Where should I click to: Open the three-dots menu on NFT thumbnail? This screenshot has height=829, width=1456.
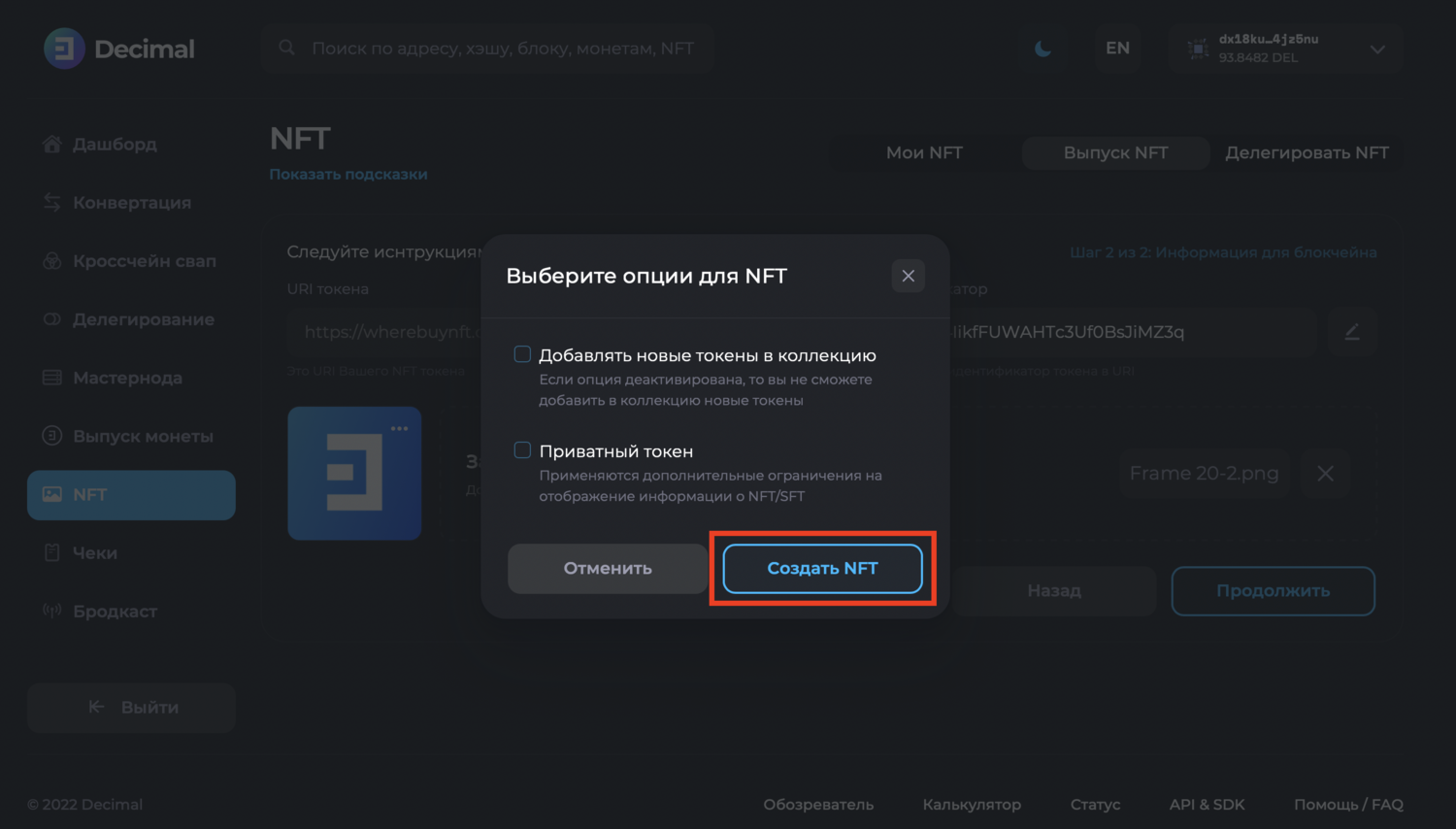pyautogui.click(x=400, y=428)
